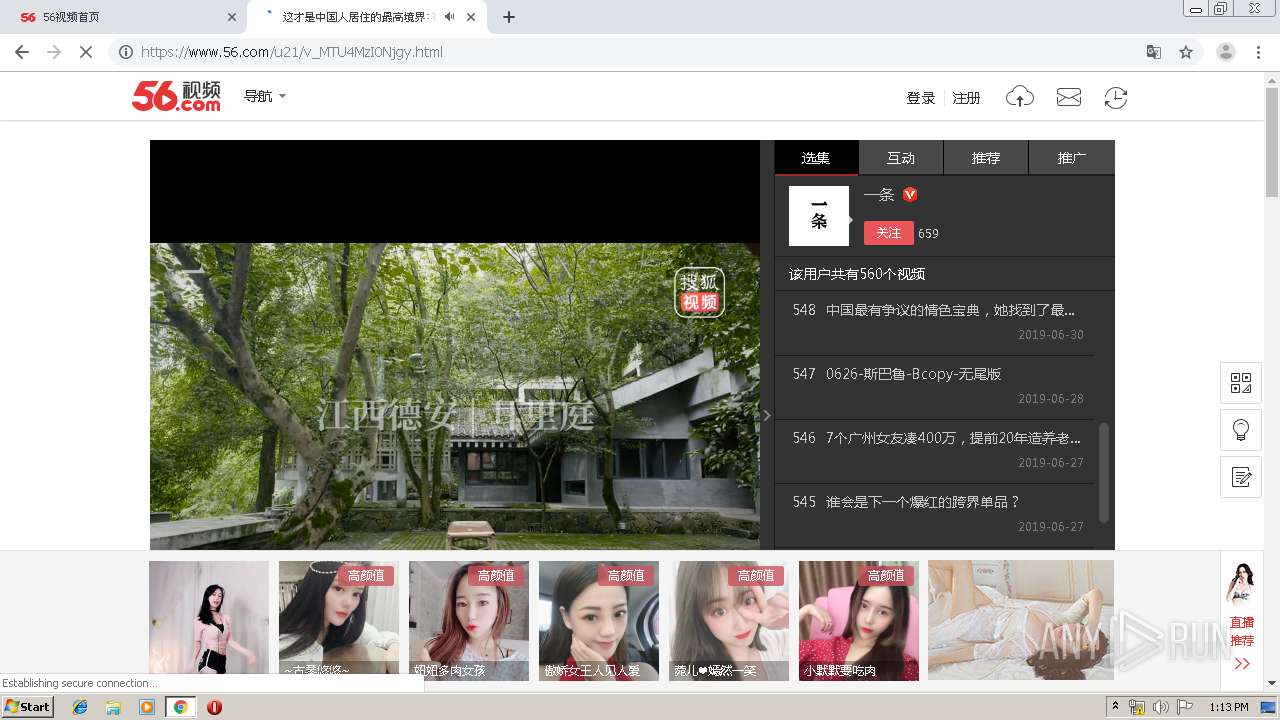Bookmark this page with the star icon
The width and height of the screenshot is (1280, 720).
[1186, 52]
